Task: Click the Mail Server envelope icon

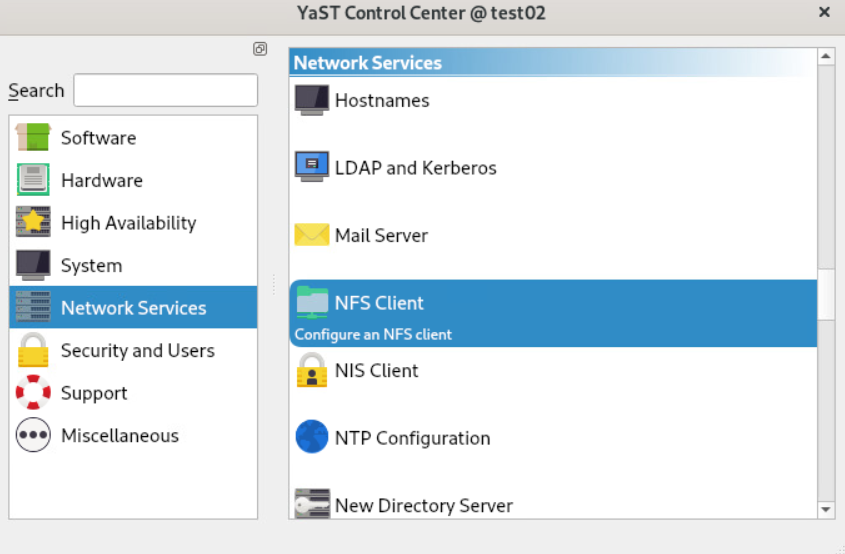Action: 312,235
